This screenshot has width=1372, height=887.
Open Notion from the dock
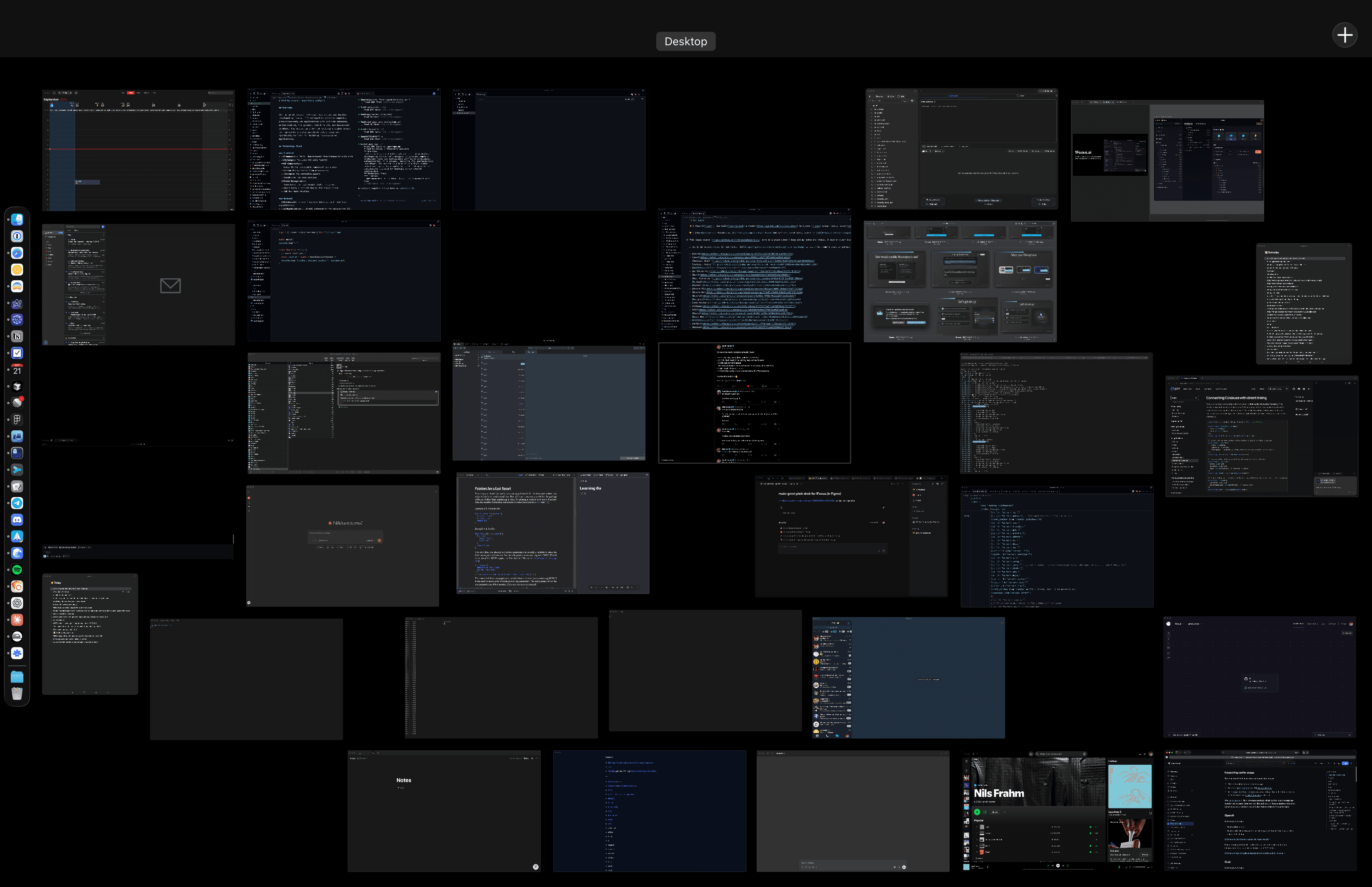pos(17,336)
